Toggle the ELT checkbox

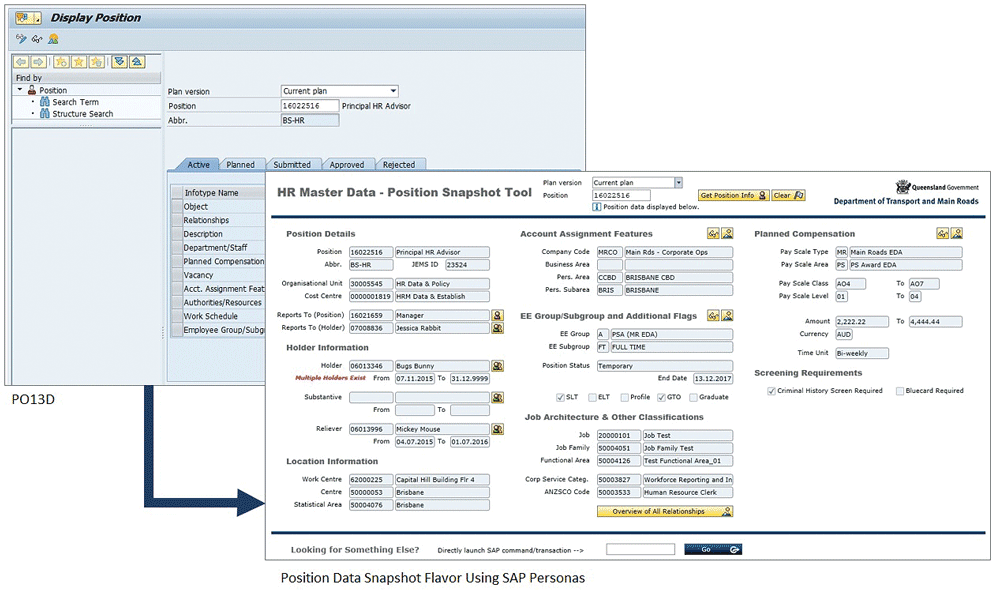point(592,397)
